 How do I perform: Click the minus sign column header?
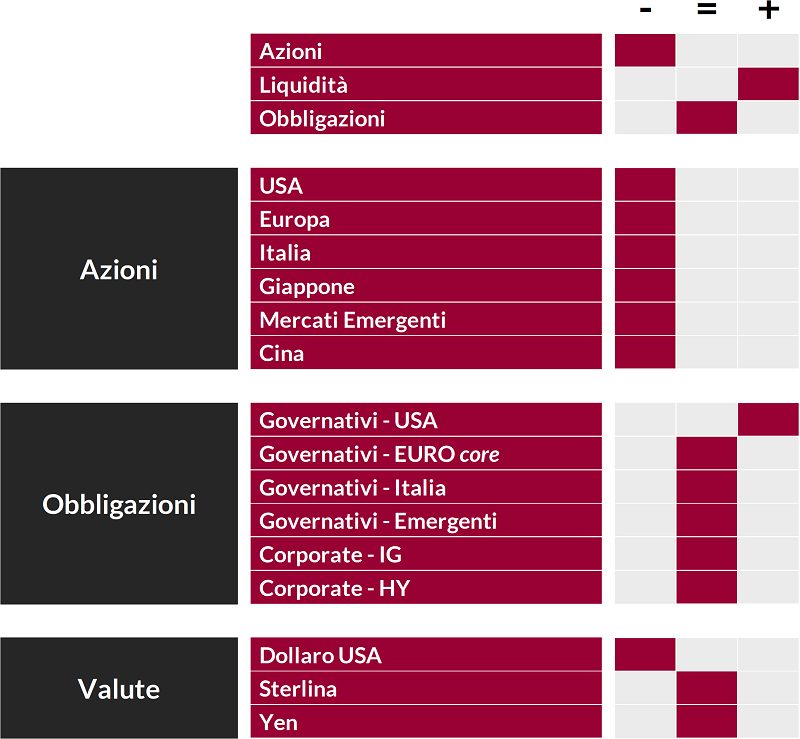point(645,10)
